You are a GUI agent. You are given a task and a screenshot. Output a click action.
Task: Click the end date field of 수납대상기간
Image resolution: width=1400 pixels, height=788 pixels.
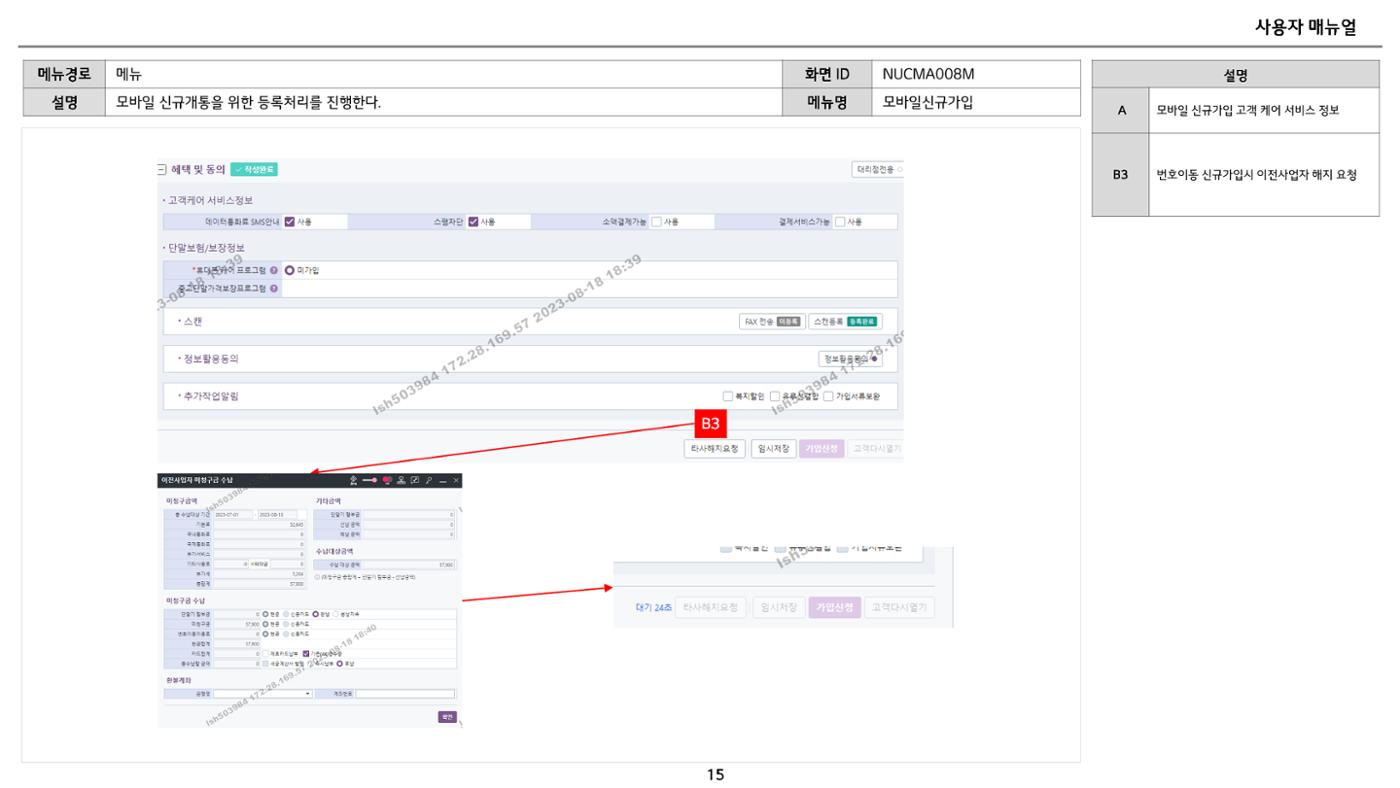click(277, 514)
